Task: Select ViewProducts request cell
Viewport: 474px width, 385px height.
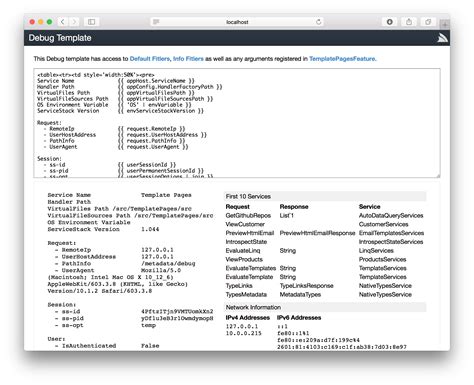Action: click(x=244, y=259)
